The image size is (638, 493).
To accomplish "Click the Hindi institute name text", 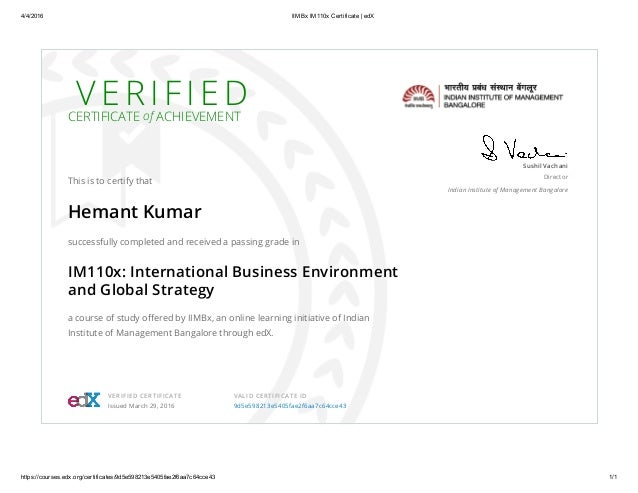I will (x=490, y=87).
